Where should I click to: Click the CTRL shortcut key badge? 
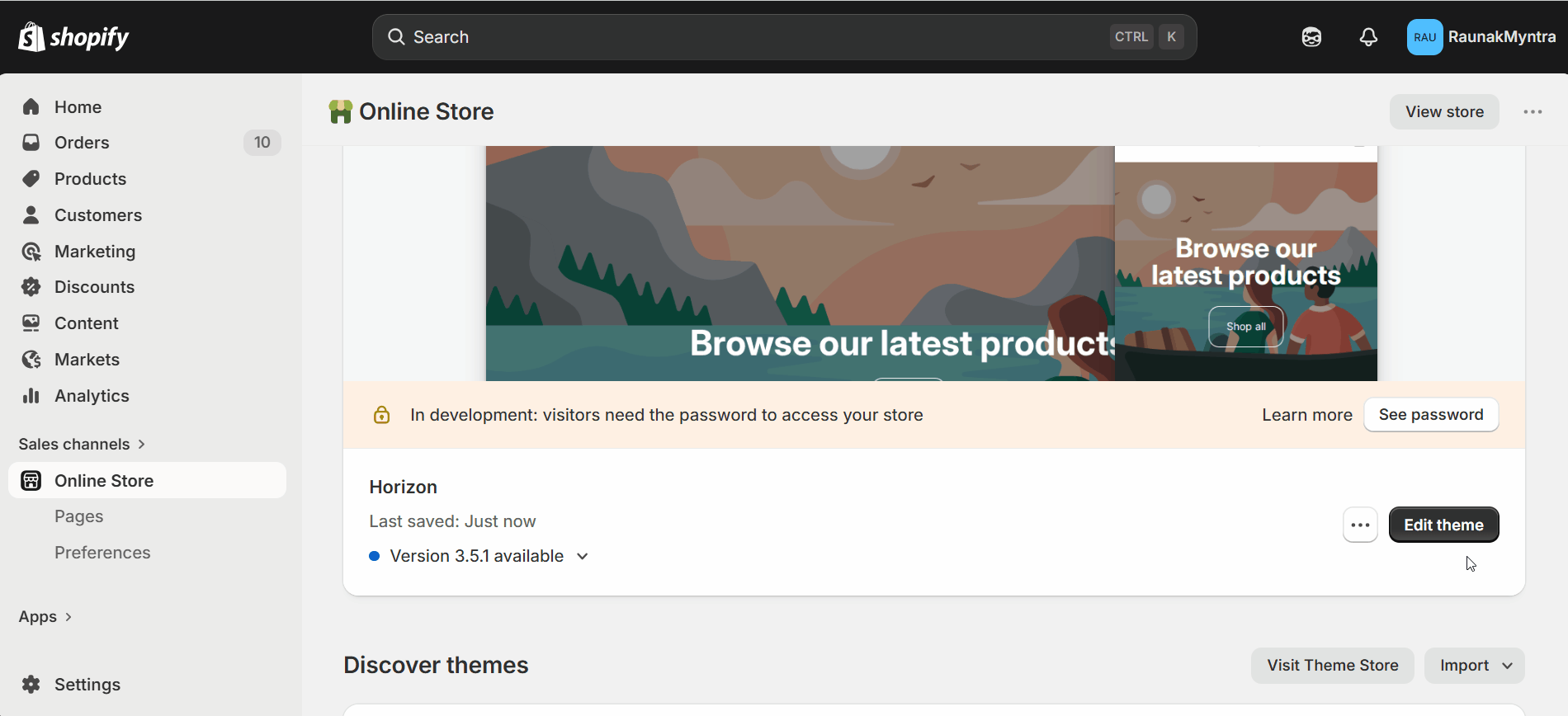coord(1131,37)
